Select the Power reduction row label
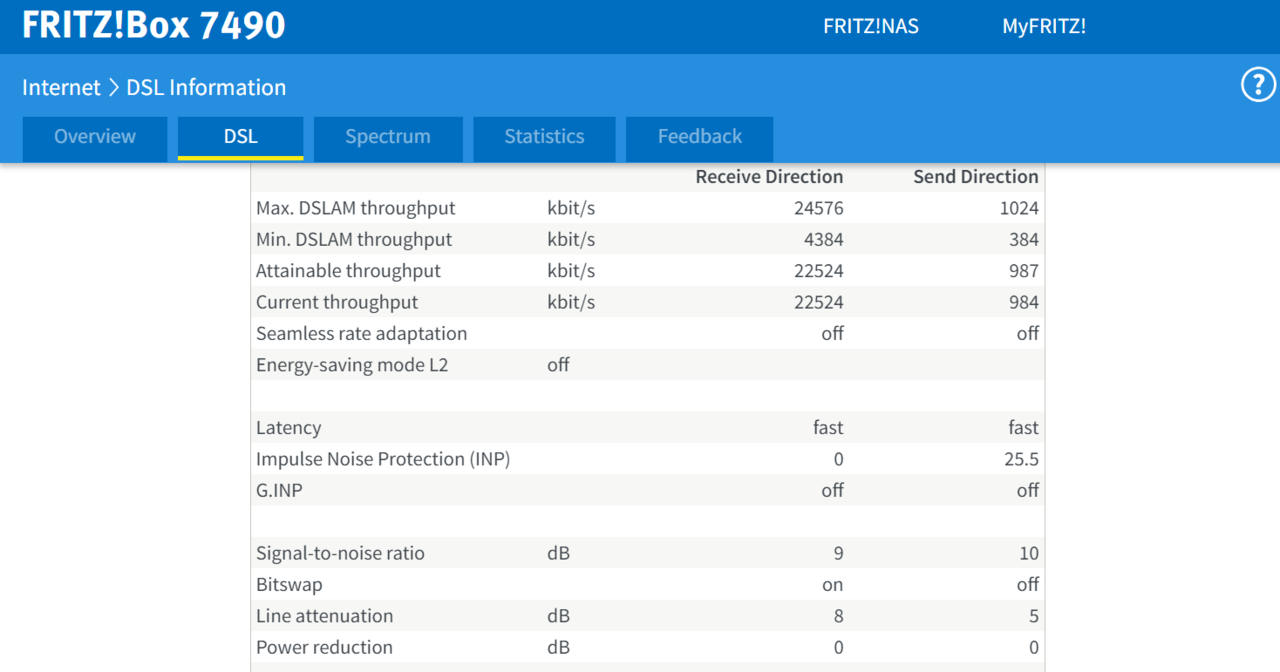This screenshot has height=672, width=1280. pos(324,647)
